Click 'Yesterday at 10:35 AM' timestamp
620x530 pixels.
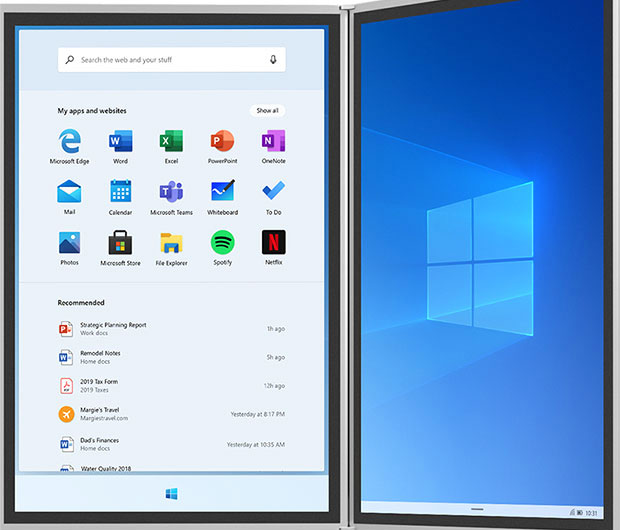256,445
